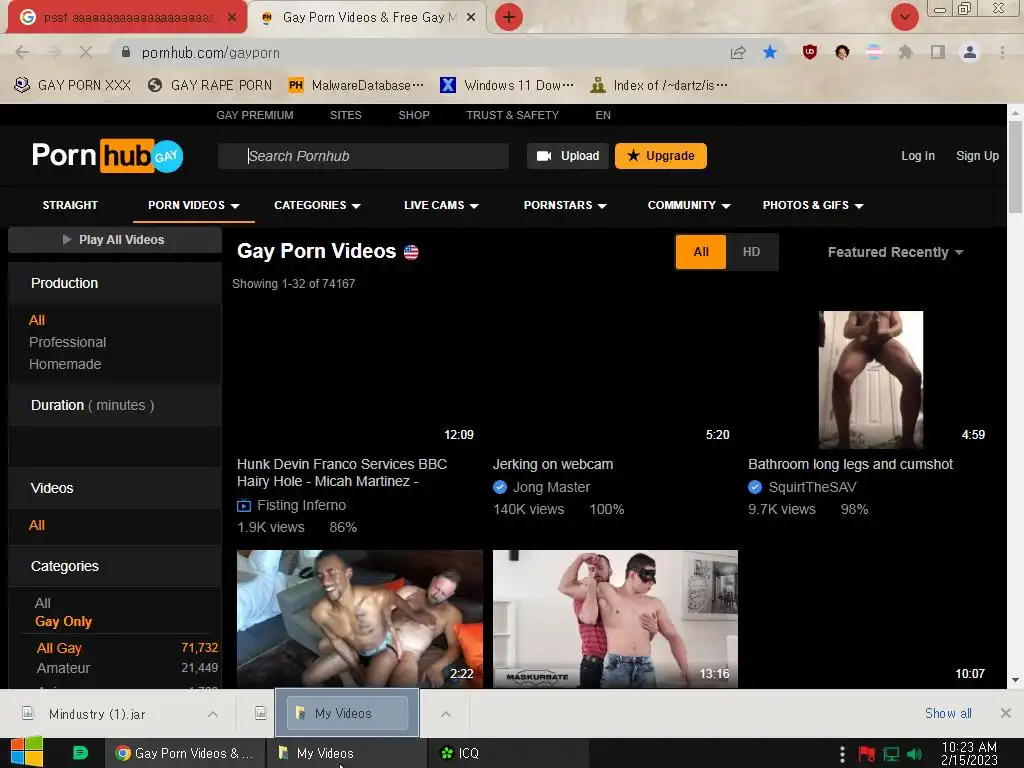This screenshot has height=768, width=1024.
Task: Select All under Videos filter
Action: pyautogui.click(x=37, y=525)
